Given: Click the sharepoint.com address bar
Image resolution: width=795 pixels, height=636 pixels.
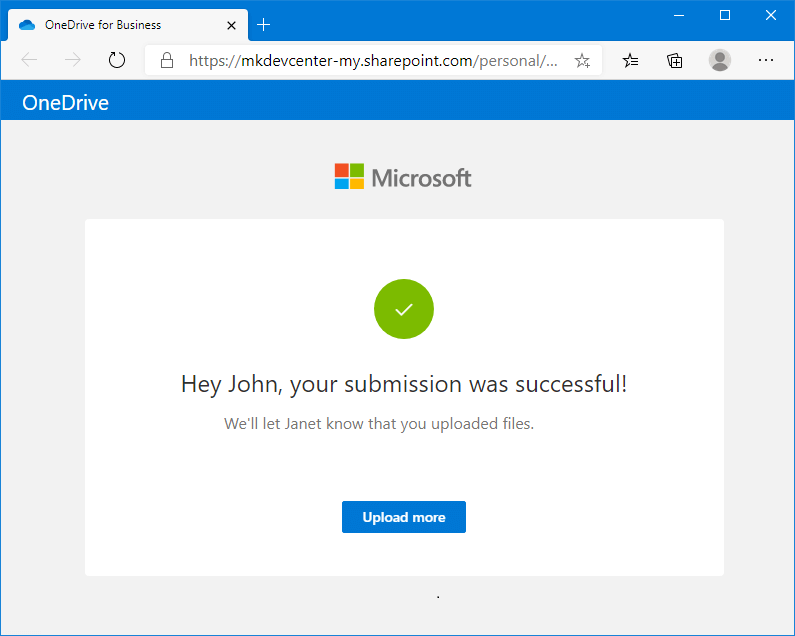Looking at the screenshot, I should click(x=373, y=60).
